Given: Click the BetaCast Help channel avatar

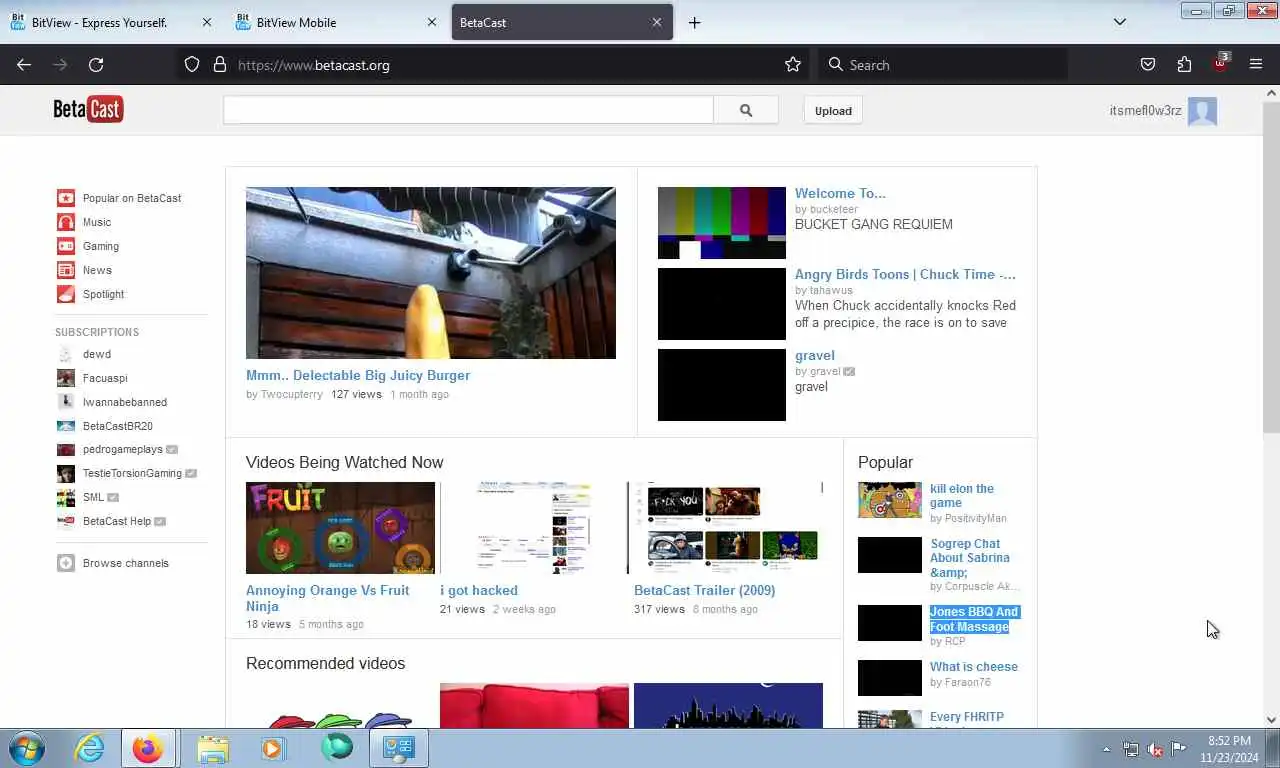Looking at the screenshot, I should tap(65, 521).
